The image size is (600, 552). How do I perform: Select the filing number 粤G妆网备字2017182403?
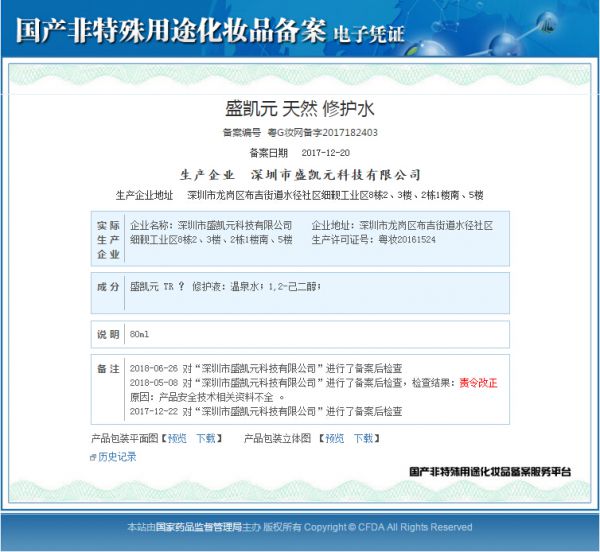click(x=322, y=133)
